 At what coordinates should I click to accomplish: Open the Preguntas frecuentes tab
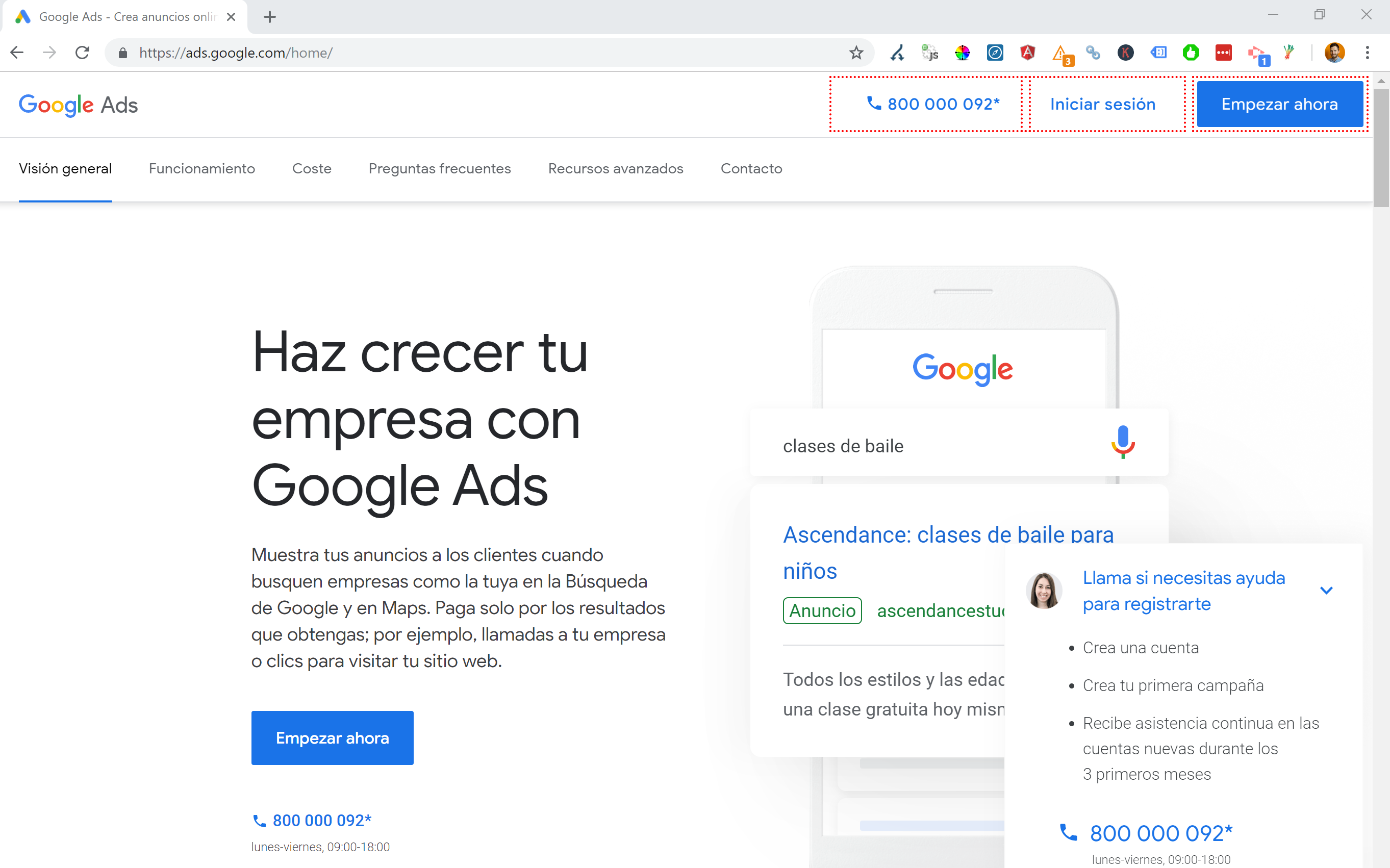pos(440,169)
